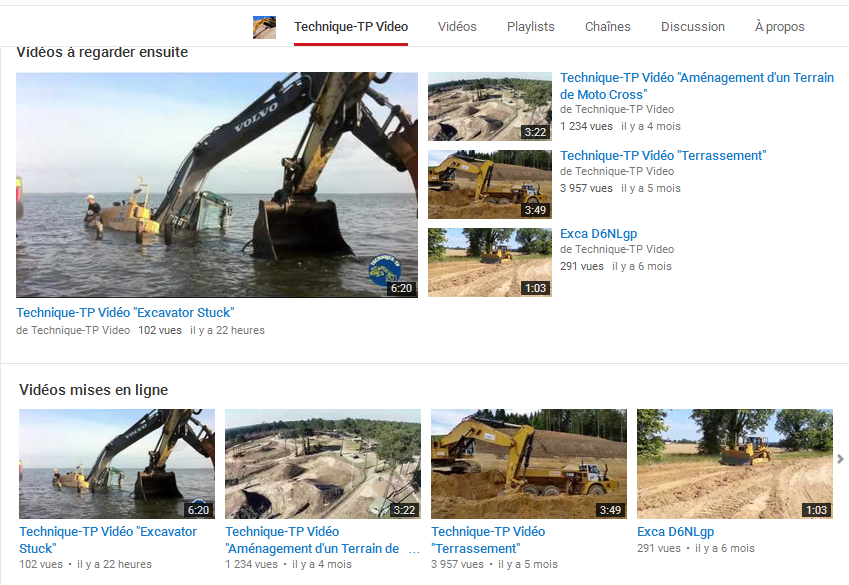
Task: Open 'Terrassement' title in uploaded videos row
Action: (x=488, y=540)
